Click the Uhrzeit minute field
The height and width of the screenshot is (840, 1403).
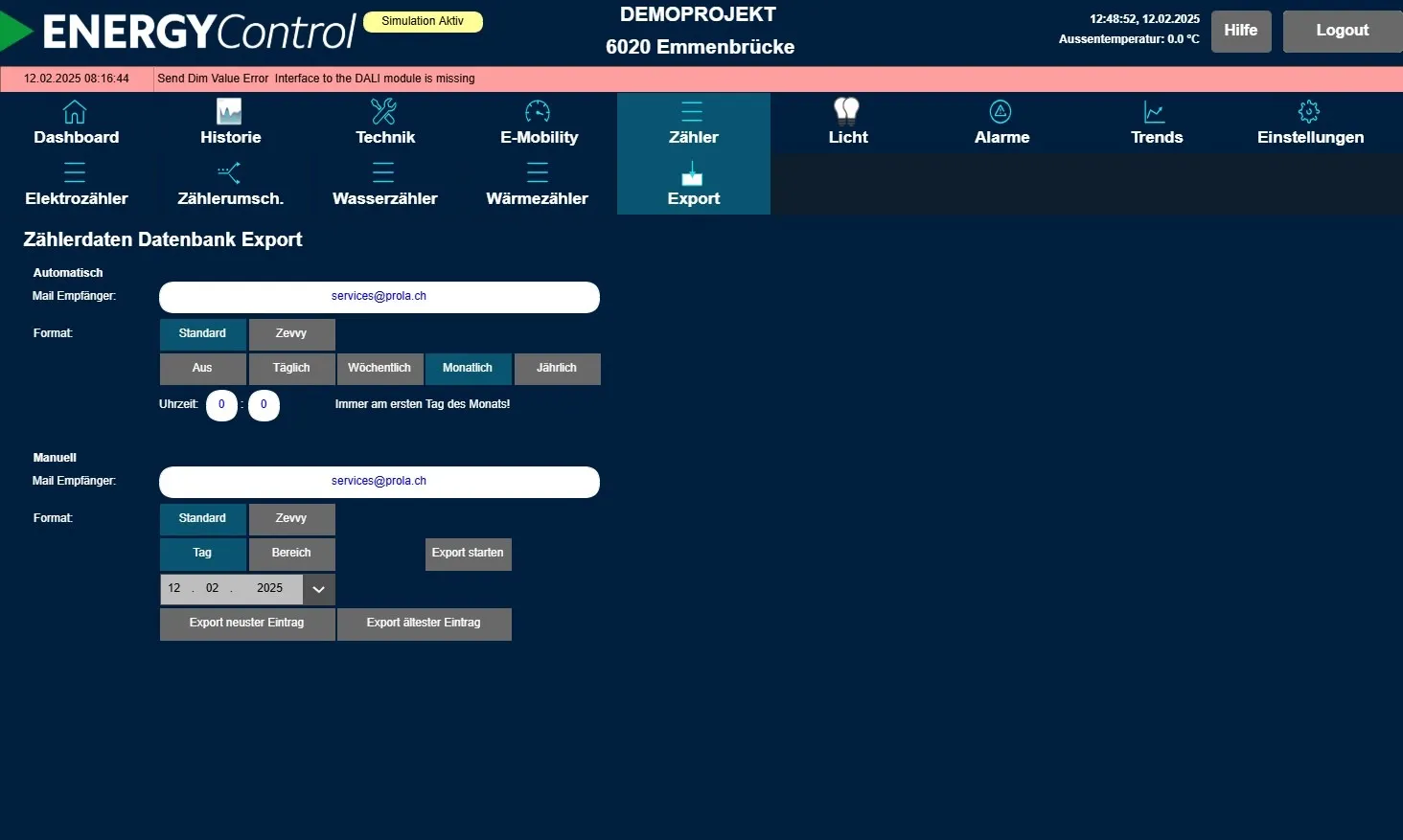coord(264,405)
